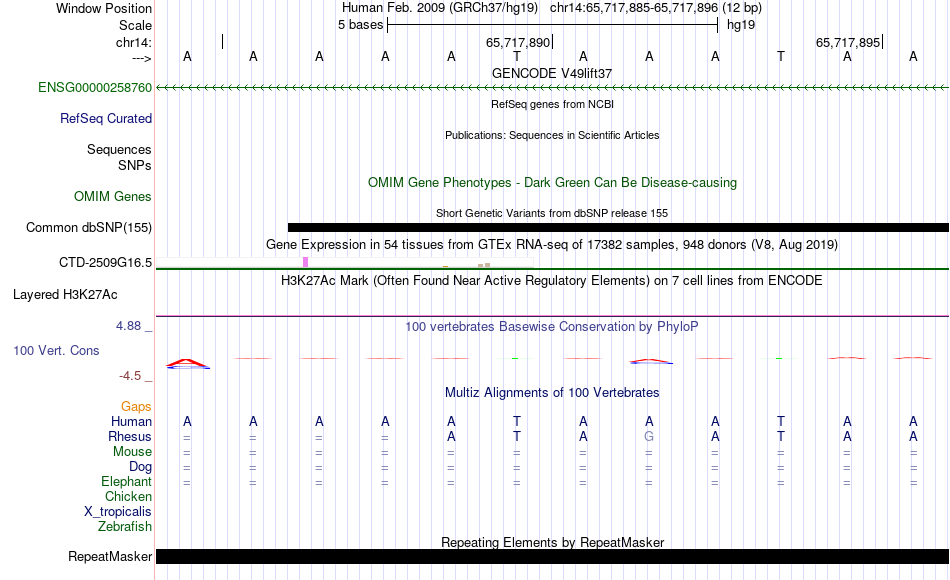The width and height of the screenshot is (950, 580).
Task: Click the OMIM Gene Phenotypes track title
Action: pos(552,182)
